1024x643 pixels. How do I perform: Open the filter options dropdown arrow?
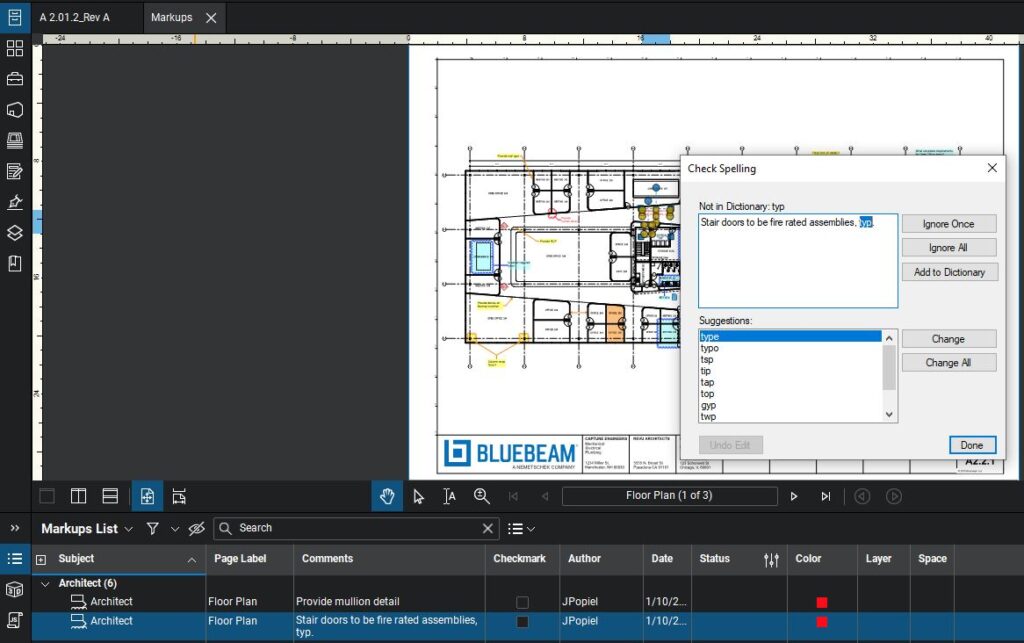pos(174,529)
